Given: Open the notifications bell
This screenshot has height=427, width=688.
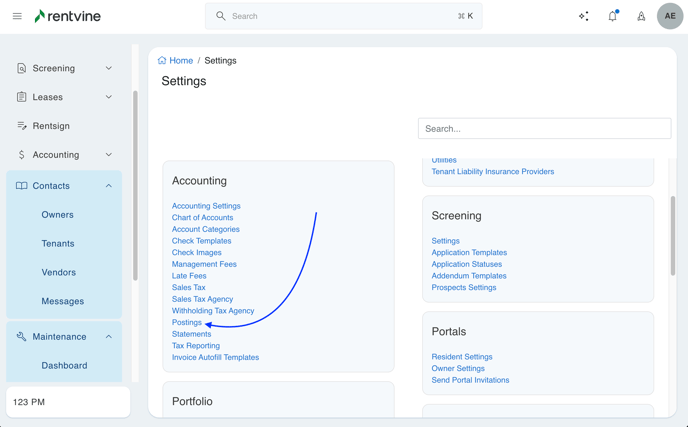Looking at the screenshot, I should [612, 16].
